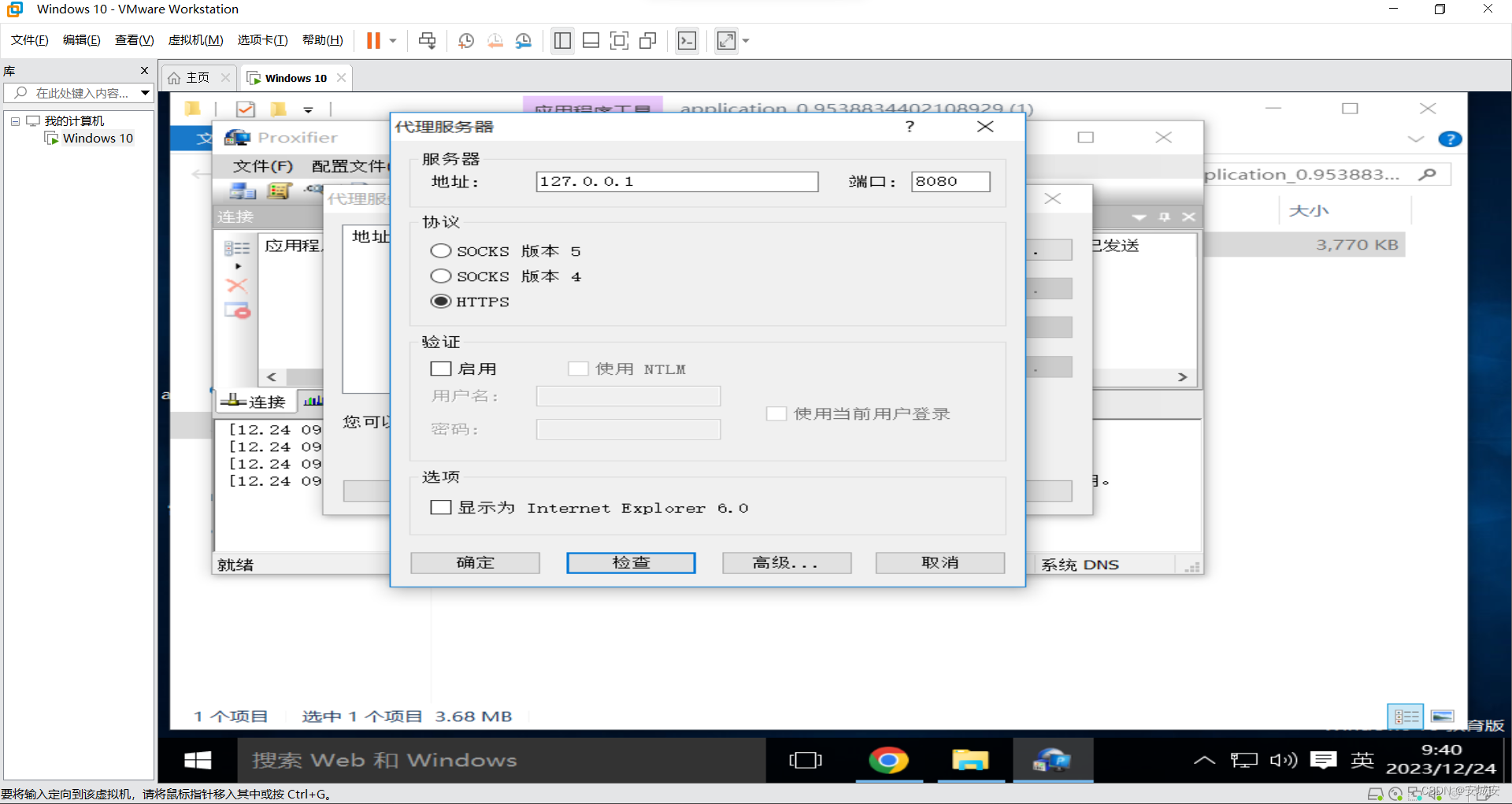1512x804 pixels.
Task: Toggle the 使用当前用户登录 checkbox
Action: 776,413
